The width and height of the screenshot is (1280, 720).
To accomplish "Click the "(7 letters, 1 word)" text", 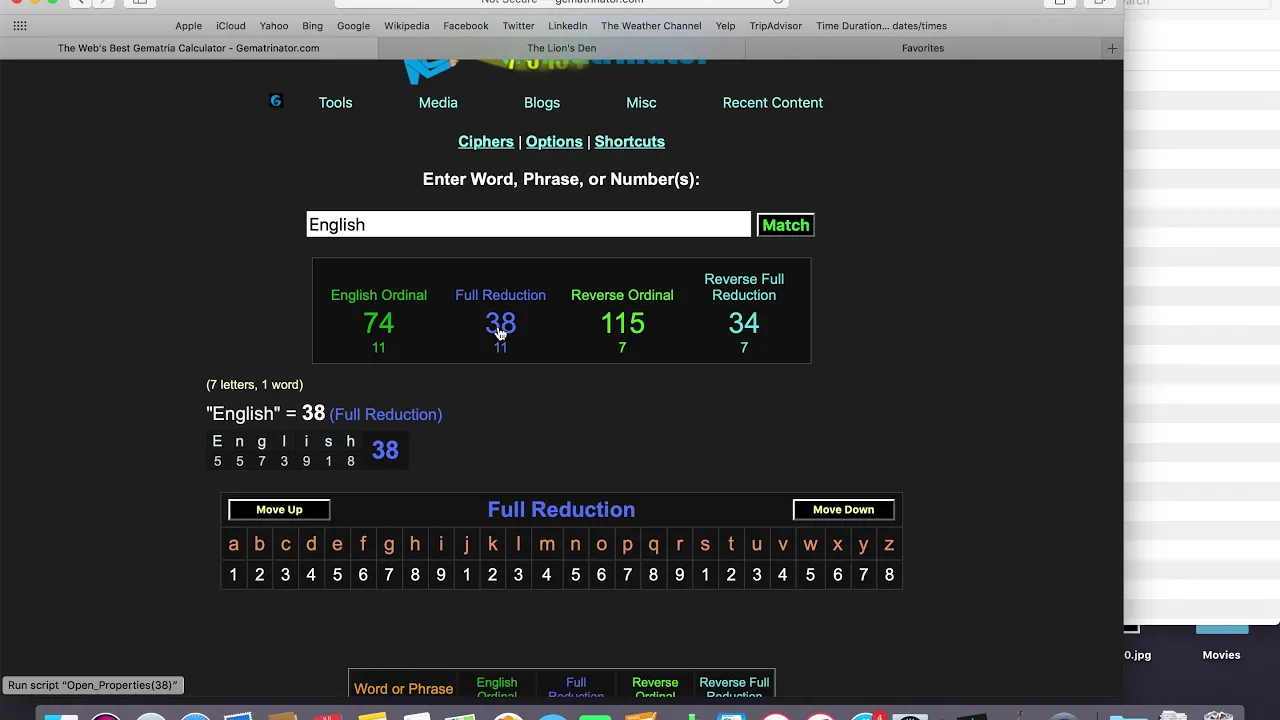I will pyautogui.click(x=254, y=385).
